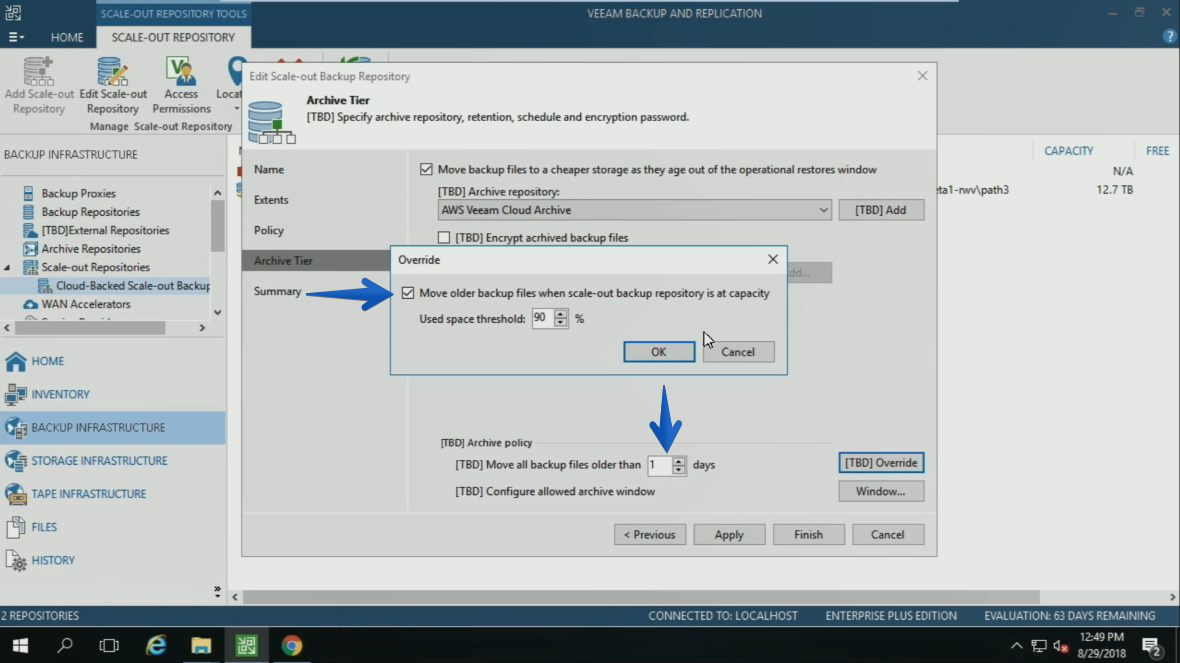This screenshot has width=1180, height=663.
Task: Open File Explorer from taskbar
Action: coord(201,646)
